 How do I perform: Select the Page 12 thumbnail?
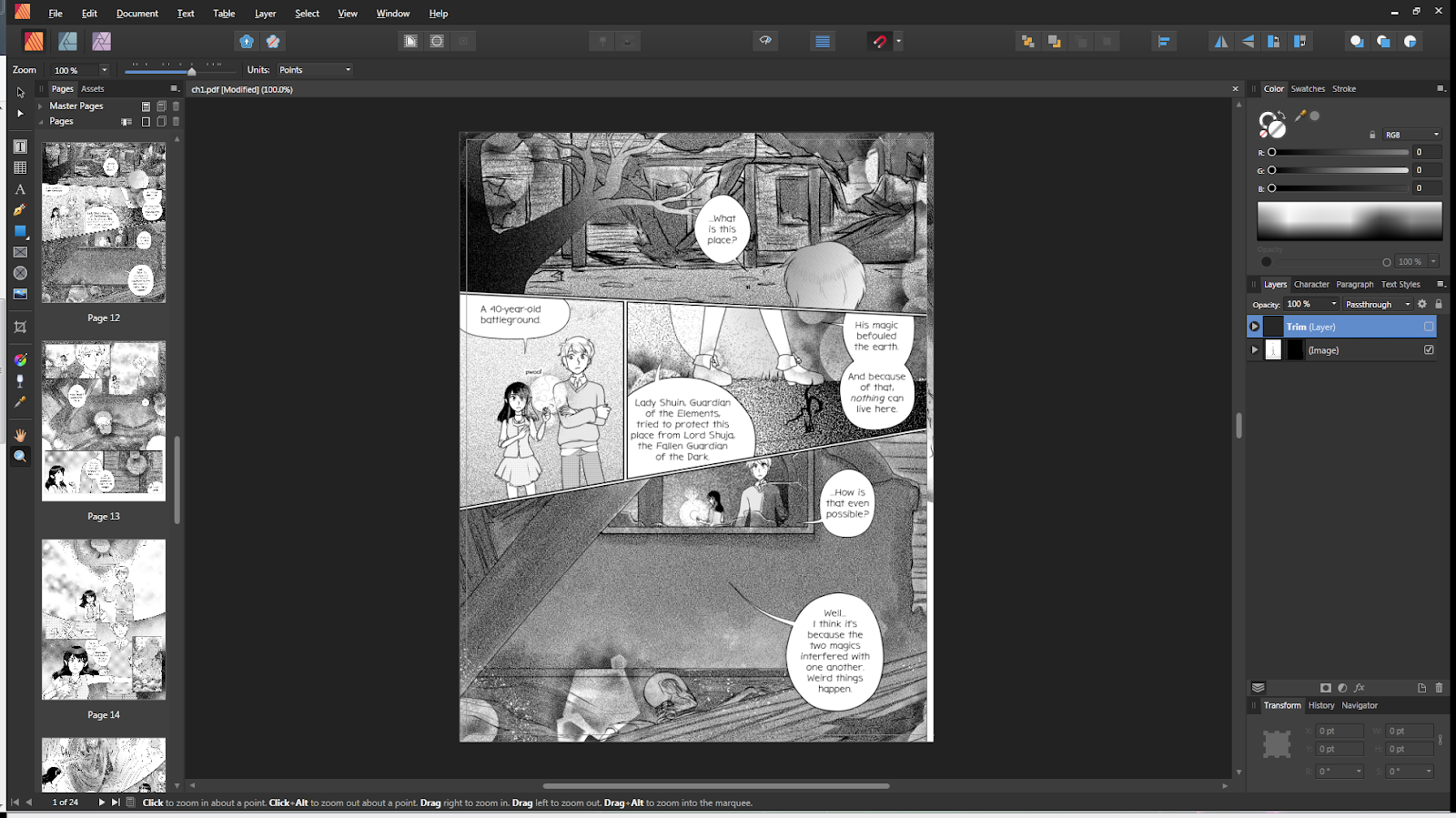[104, 222]
